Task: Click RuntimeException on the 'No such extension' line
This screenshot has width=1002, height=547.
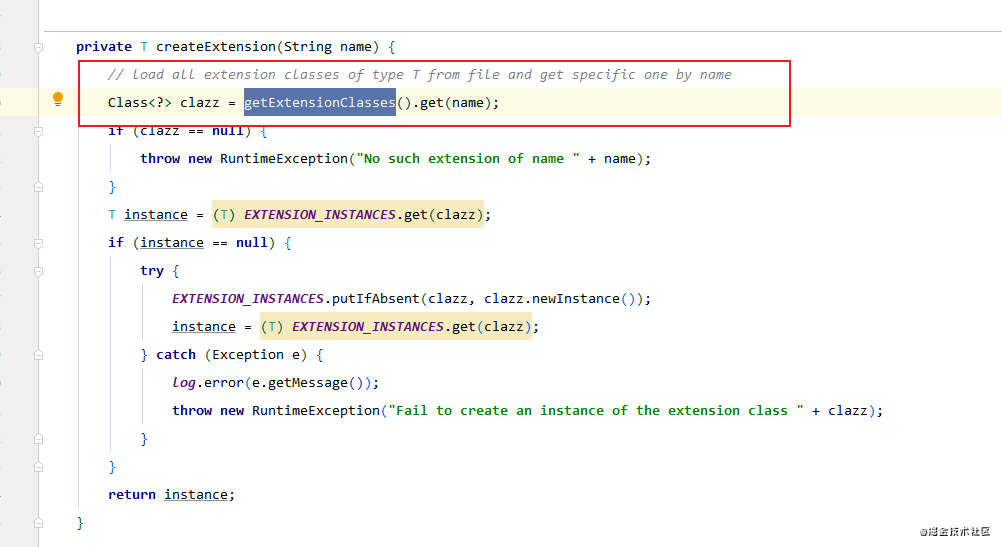Action: [284, 158]
